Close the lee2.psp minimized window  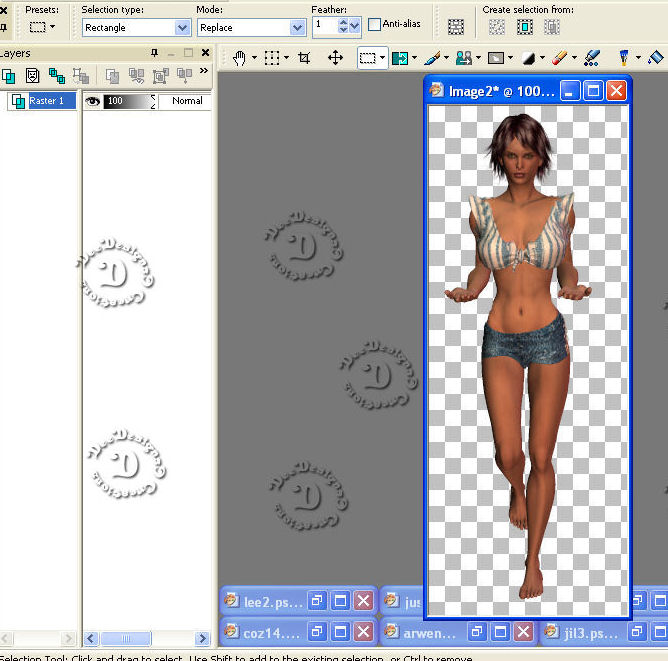click(363, 601)
